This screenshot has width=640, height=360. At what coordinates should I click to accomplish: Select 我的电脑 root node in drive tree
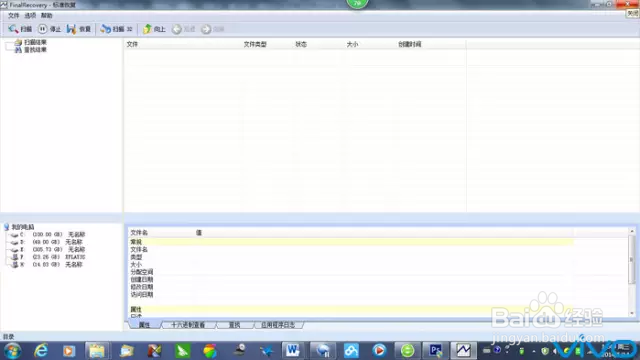pos(22,227)
